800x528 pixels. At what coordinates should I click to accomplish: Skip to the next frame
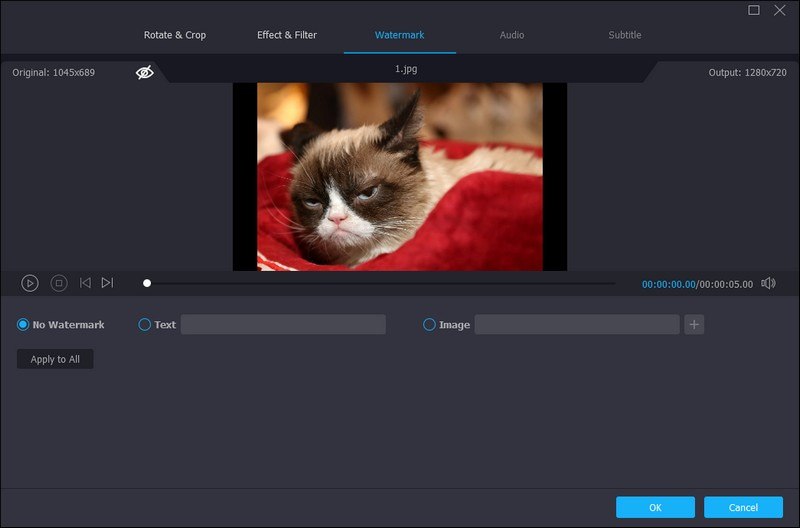tap(107, 283)
